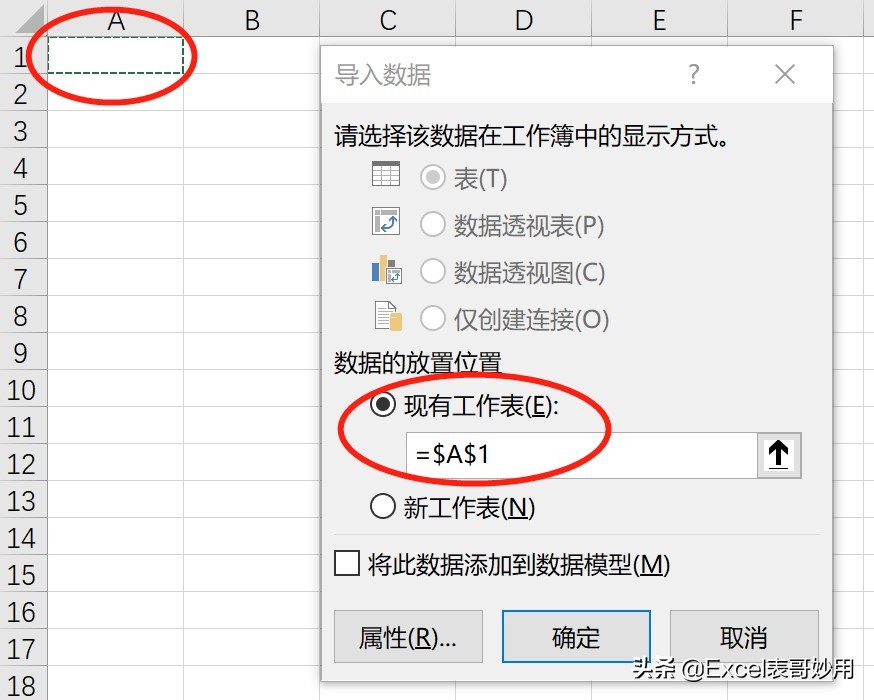This screenshot has width=874, height=700.
Task: Close the 导入数据 dialog with X
Action: (784, 74)
